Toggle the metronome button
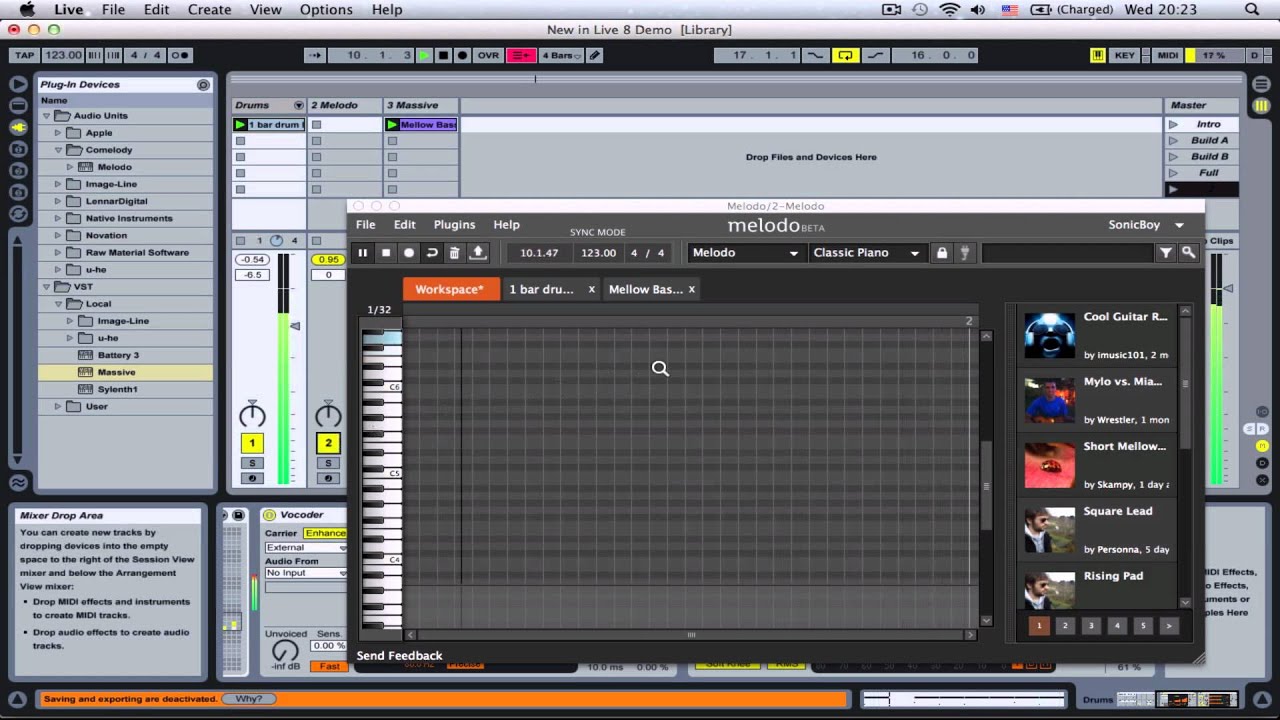The image size is (1280, 720). click(180, 55)
